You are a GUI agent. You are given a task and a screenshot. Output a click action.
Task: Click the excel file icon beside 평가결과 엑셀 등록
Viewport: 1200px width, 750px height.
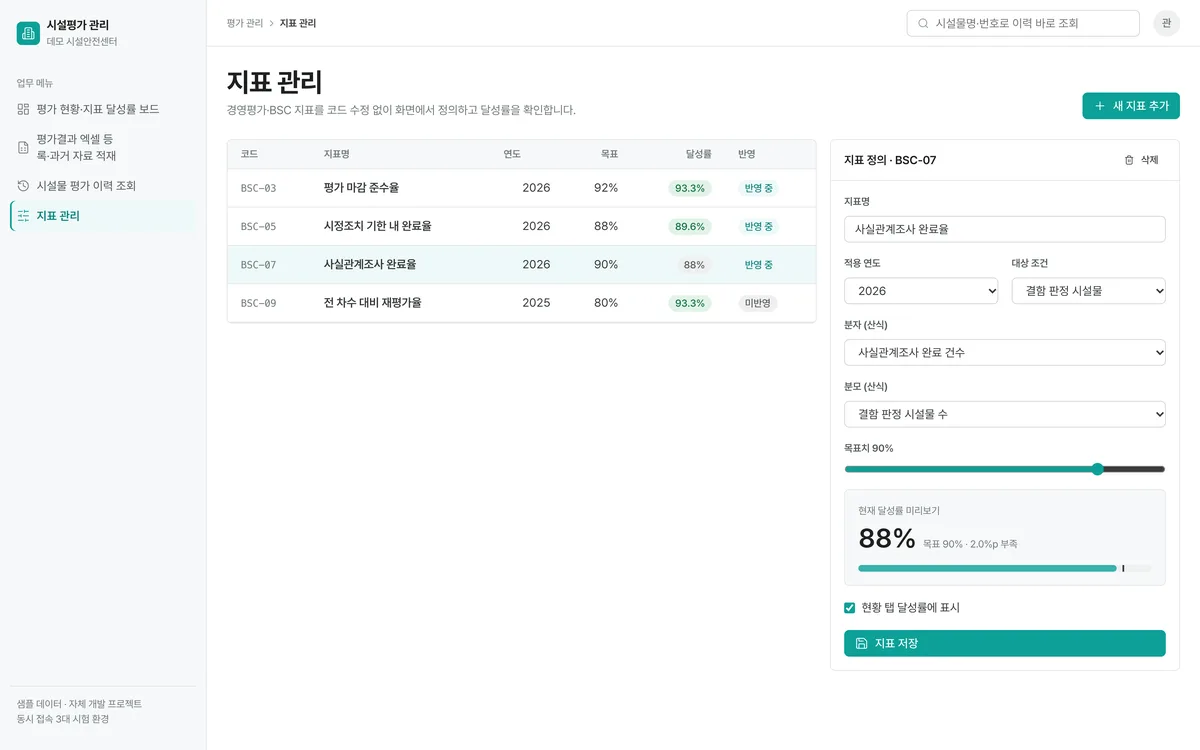(23, 147)
